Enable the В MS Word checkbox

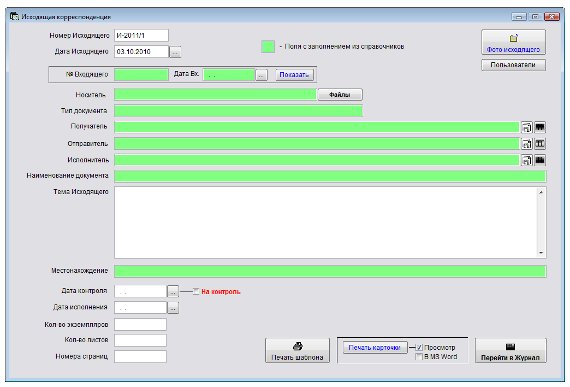tap(419, 357)
